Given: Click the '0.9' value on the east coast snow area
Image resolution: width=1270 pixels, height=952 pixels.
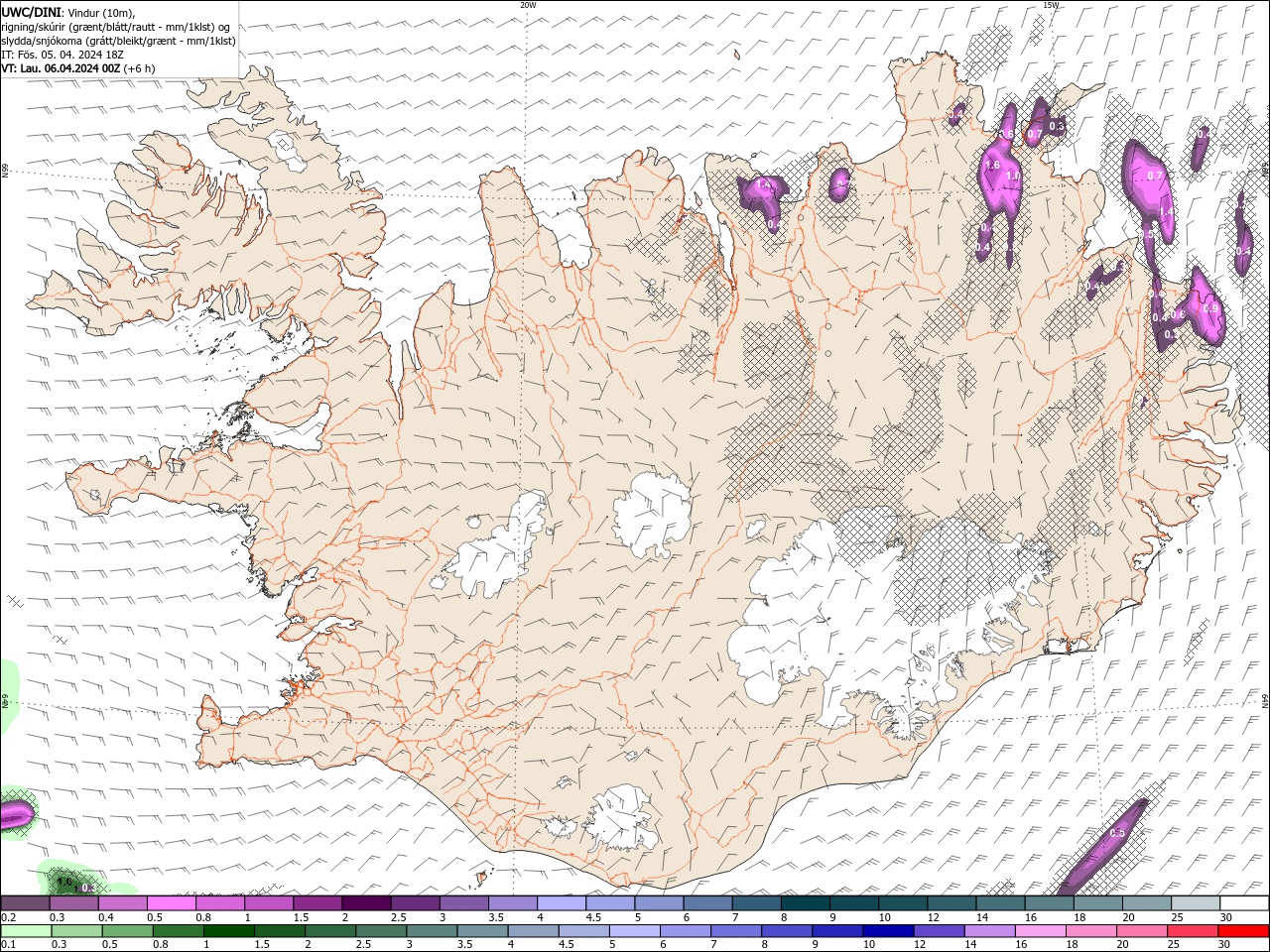Looking at the screenshot, I should point(1210,308).
